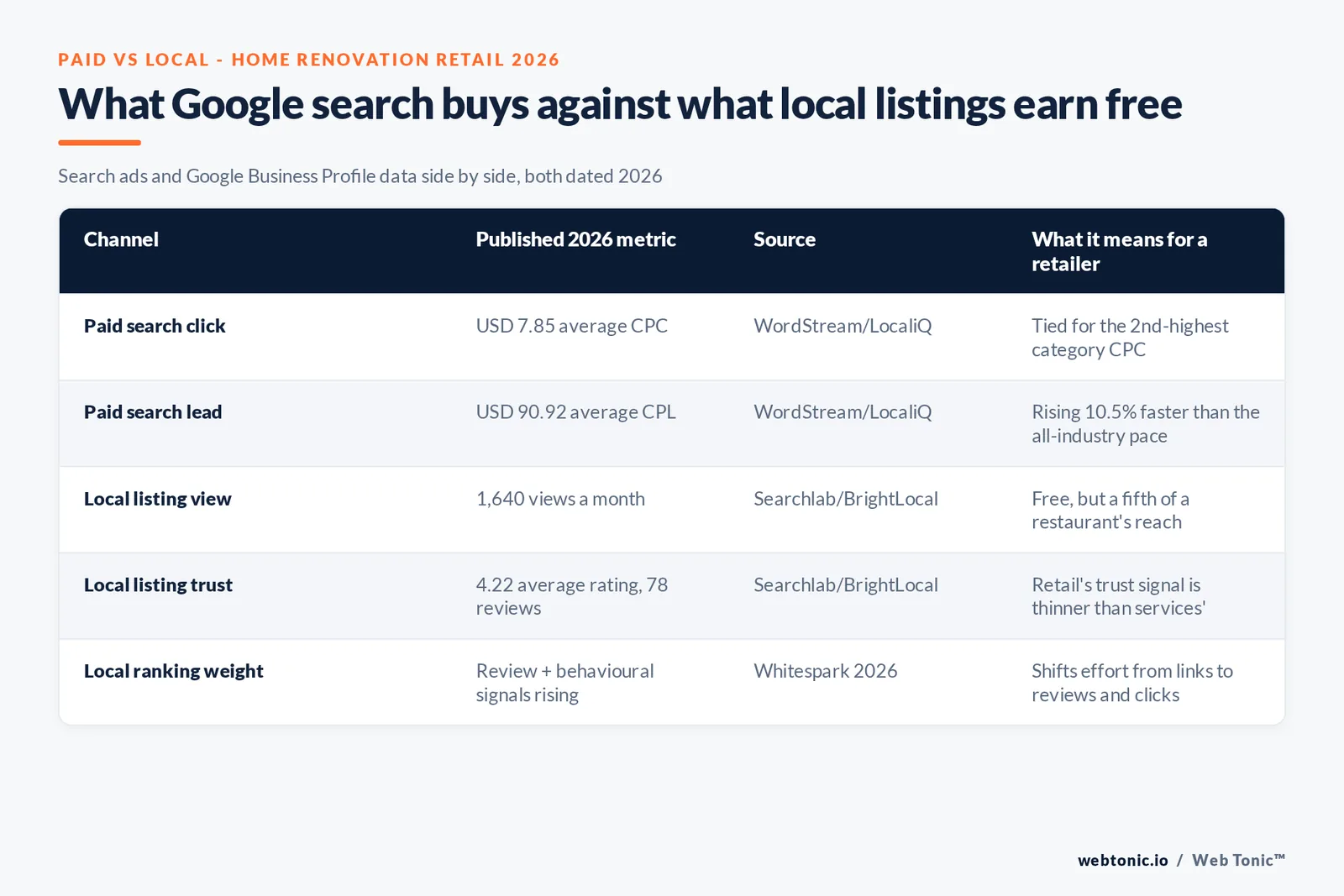The height and width of the screenshot is (896, 1344).
Task: Click the 'Source' column header
Action: pyautogui.click(x=785, y=239)
